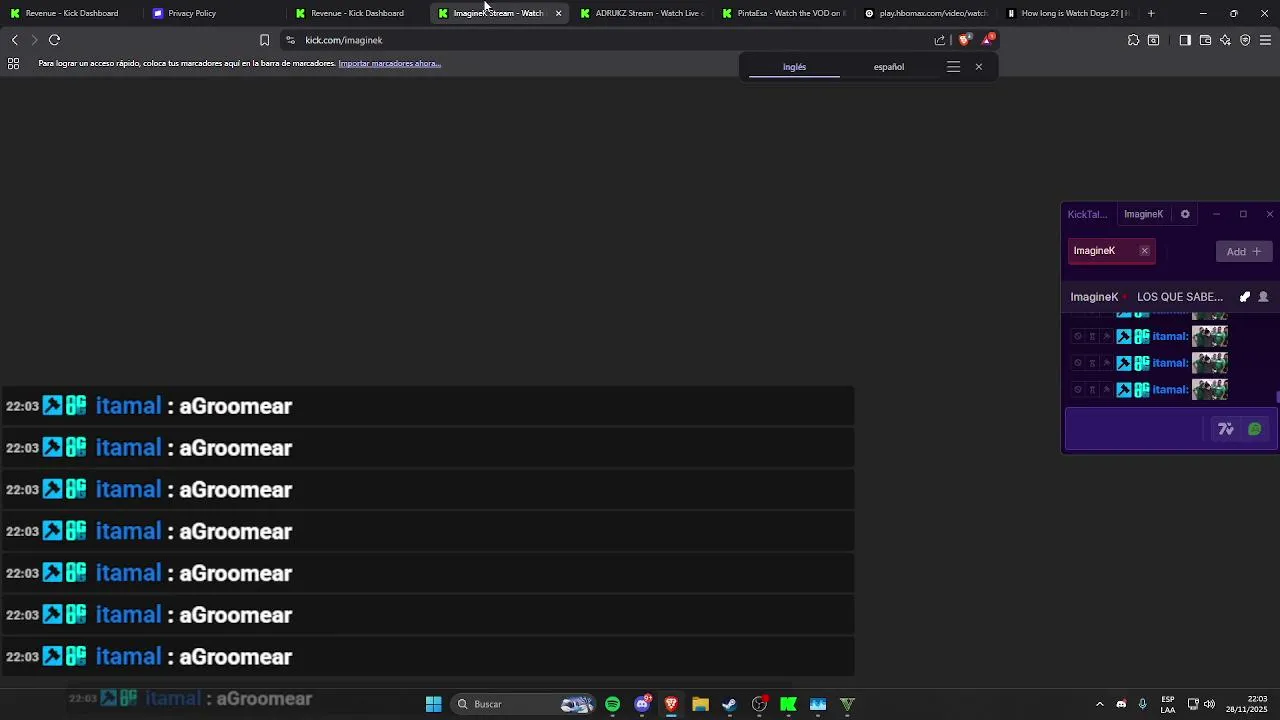The image size is (1280, 720).
Task: Open the Windows Start menu
Action: tap(433, 704)
